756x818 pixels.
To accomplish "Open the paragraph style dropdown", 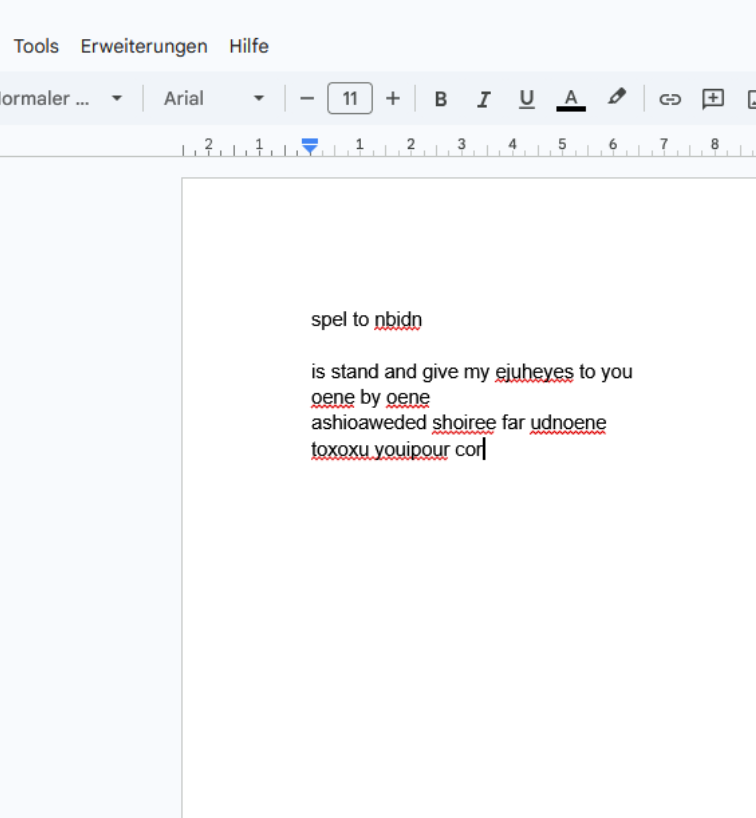I will tap(62, 99).
